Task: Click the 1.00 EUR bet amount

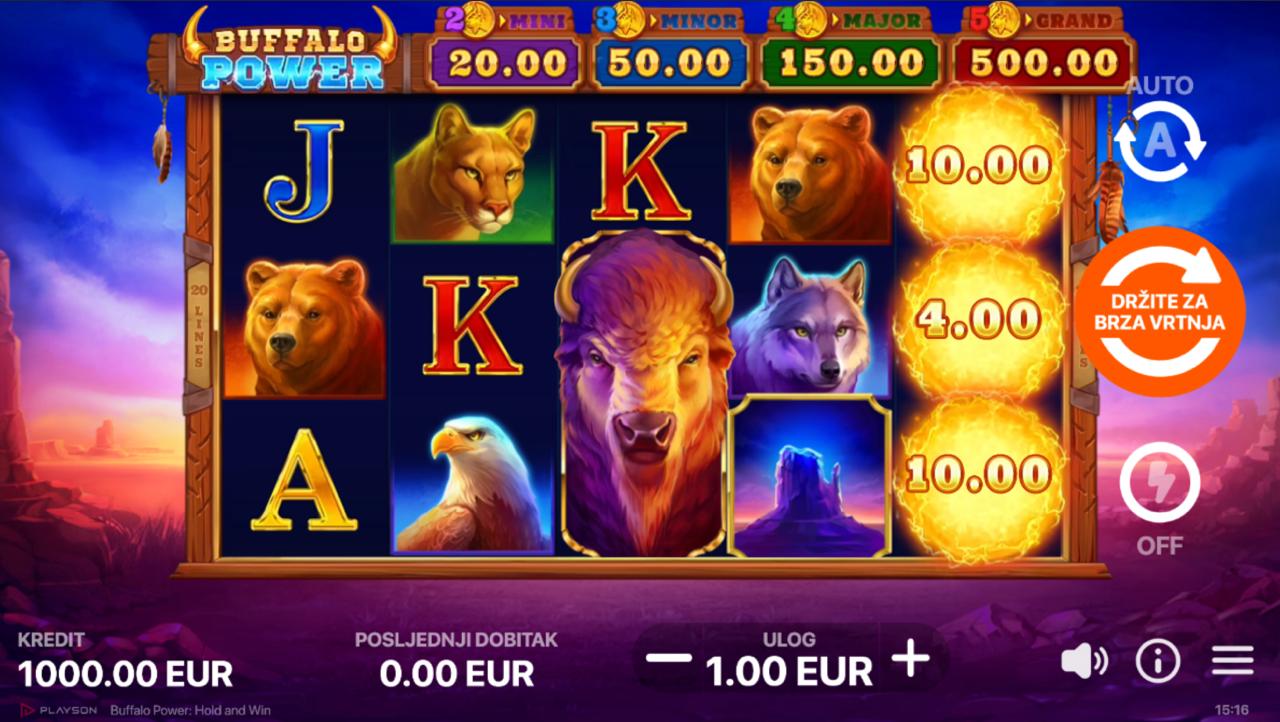Action: [789, 671]
